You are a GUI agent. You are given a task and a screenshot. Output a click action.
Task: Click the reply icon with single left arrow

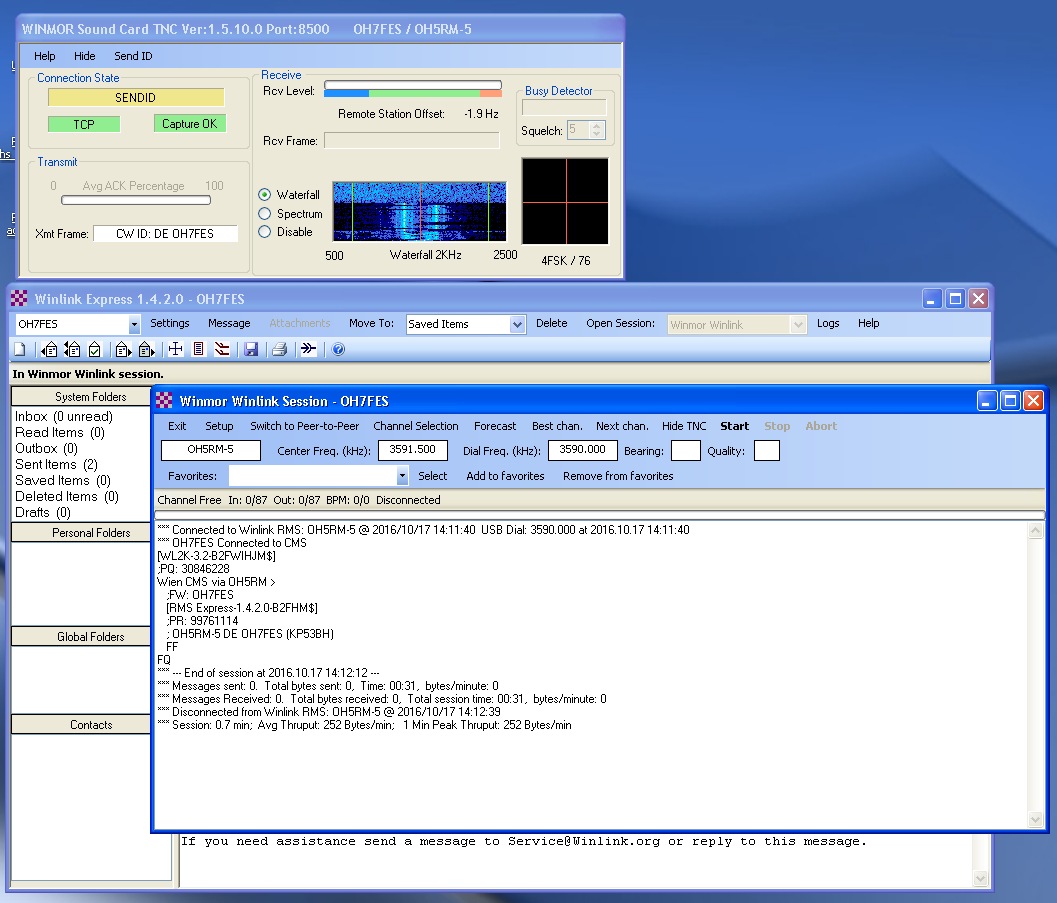(49, 349)
